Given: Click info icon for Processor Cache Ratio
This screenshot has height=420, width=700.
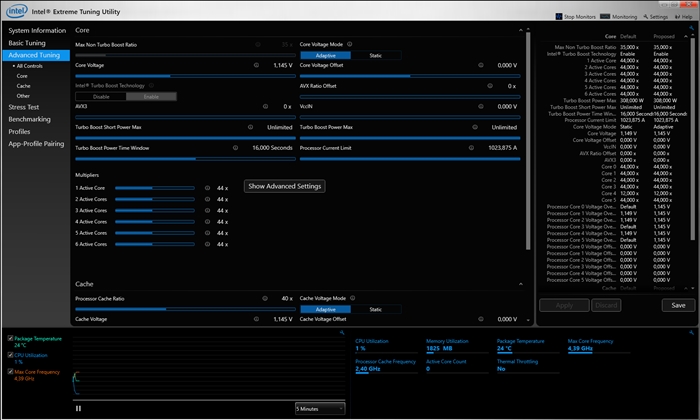Looking at the screenshot, I should [x=265, y=298].
